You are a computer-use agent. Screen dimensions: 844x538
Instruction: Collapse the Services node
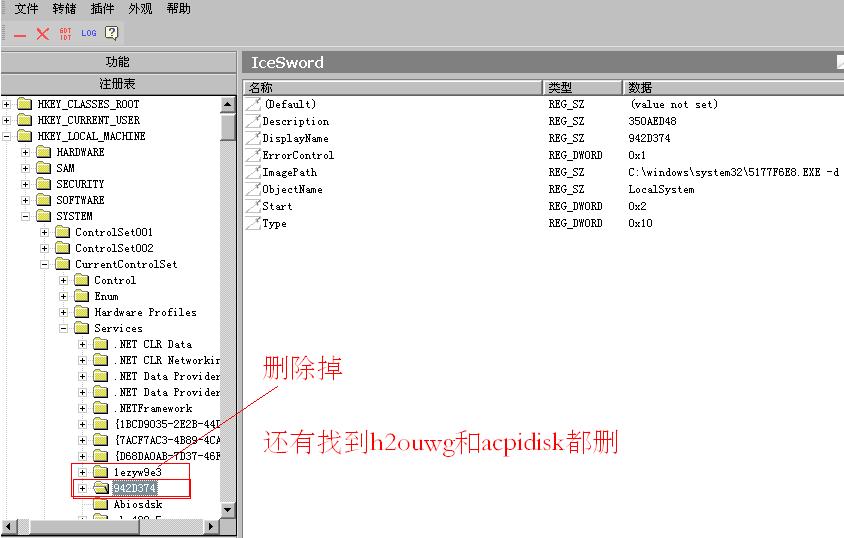[64, 328]
